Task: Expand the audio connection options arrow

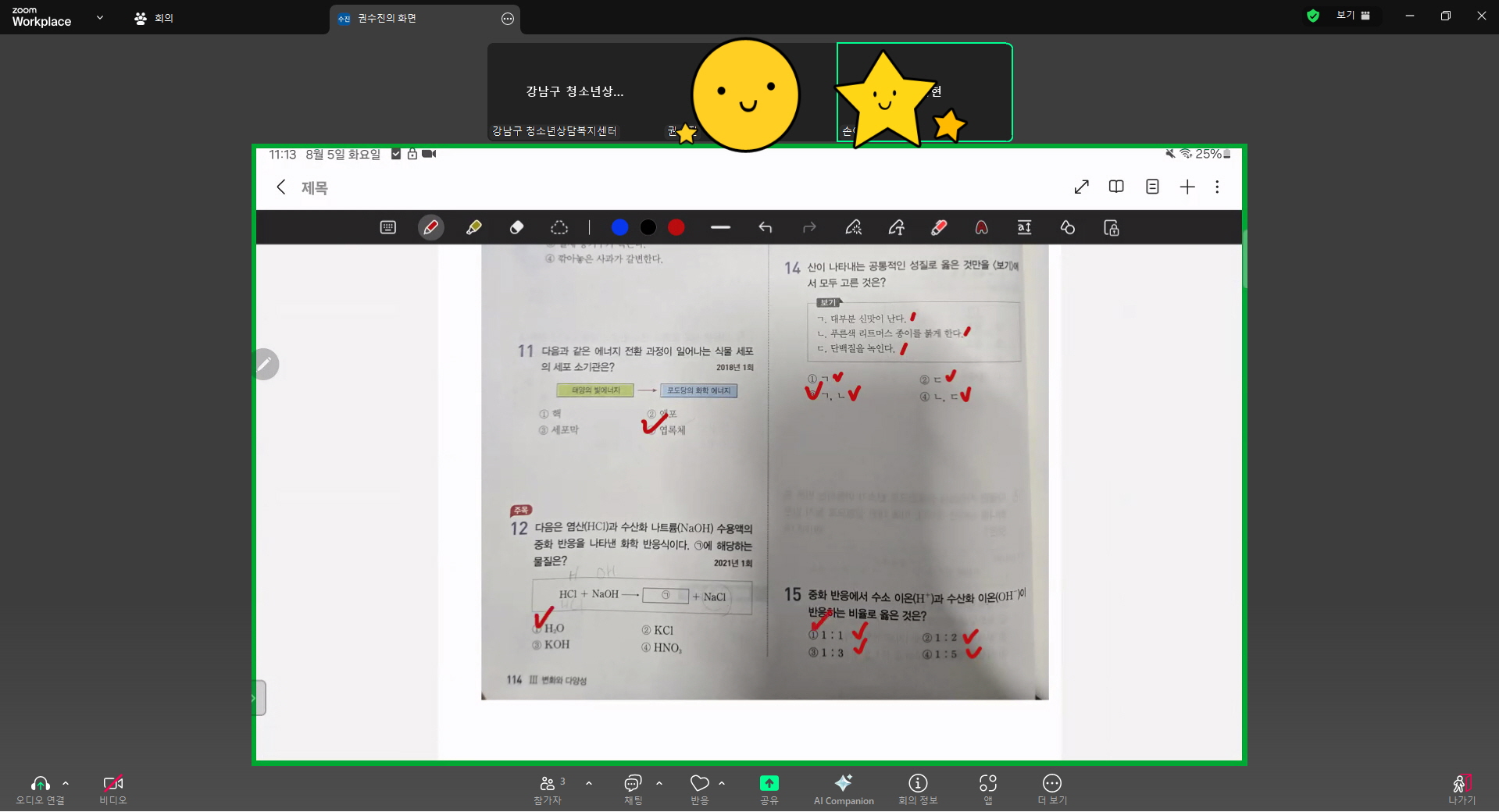Action: tap(66, 783)
